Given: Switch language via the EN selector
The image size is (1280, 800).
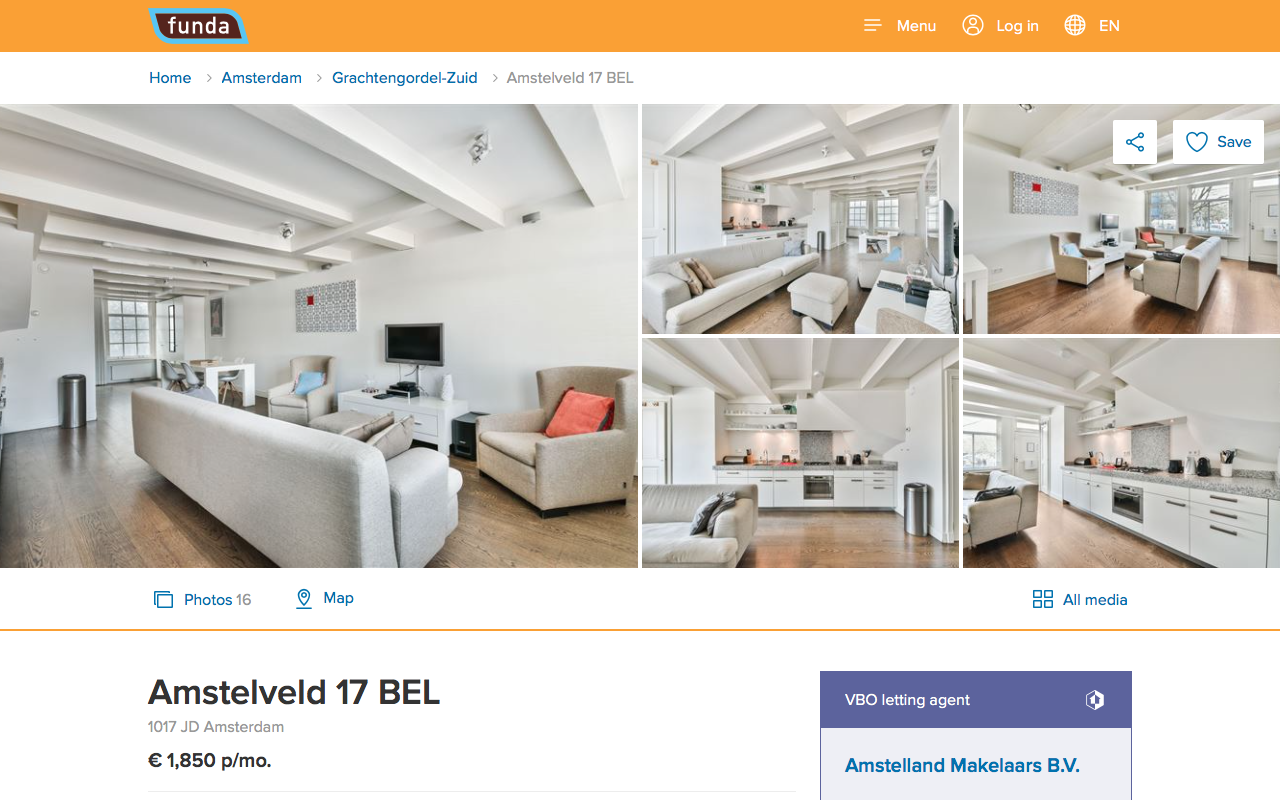Looking at the screenshot, I should 1109,26.
